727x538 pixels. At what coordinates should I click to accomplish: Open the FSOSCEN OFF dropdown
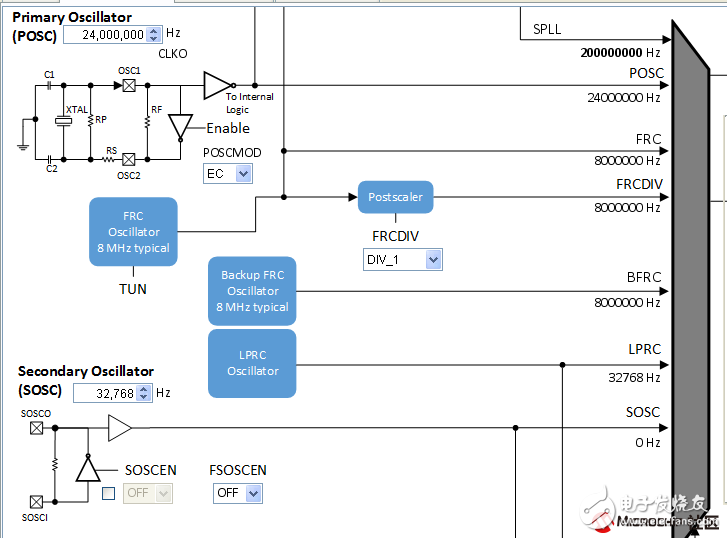coord(238,493)
